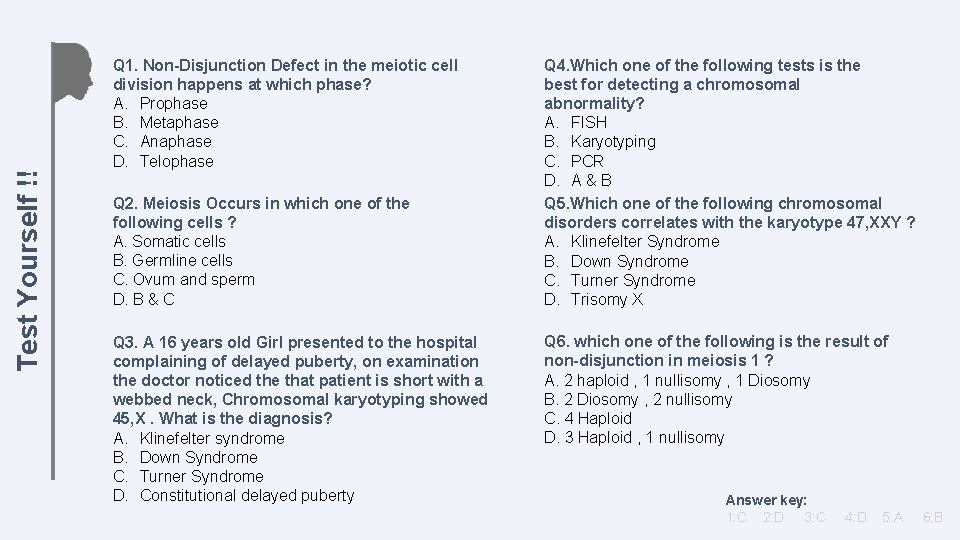Choose the "FISH" option in Q4
This screenshot has width=960, height=540.
tap(588, 122)
